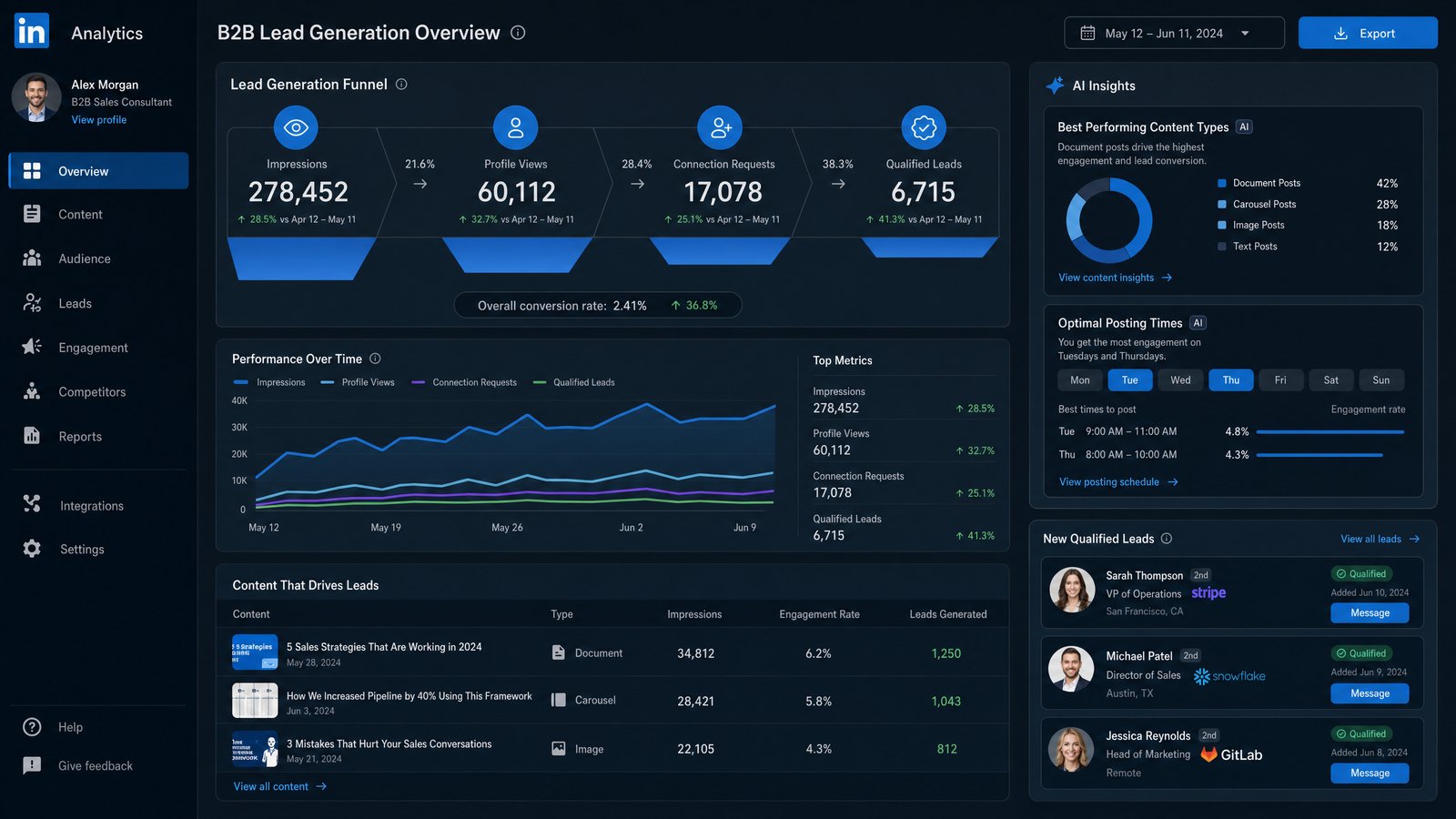This screenshot has height=819, width=1456.
Task: Select Fri day button in posting times
Action: point(1281,379)
